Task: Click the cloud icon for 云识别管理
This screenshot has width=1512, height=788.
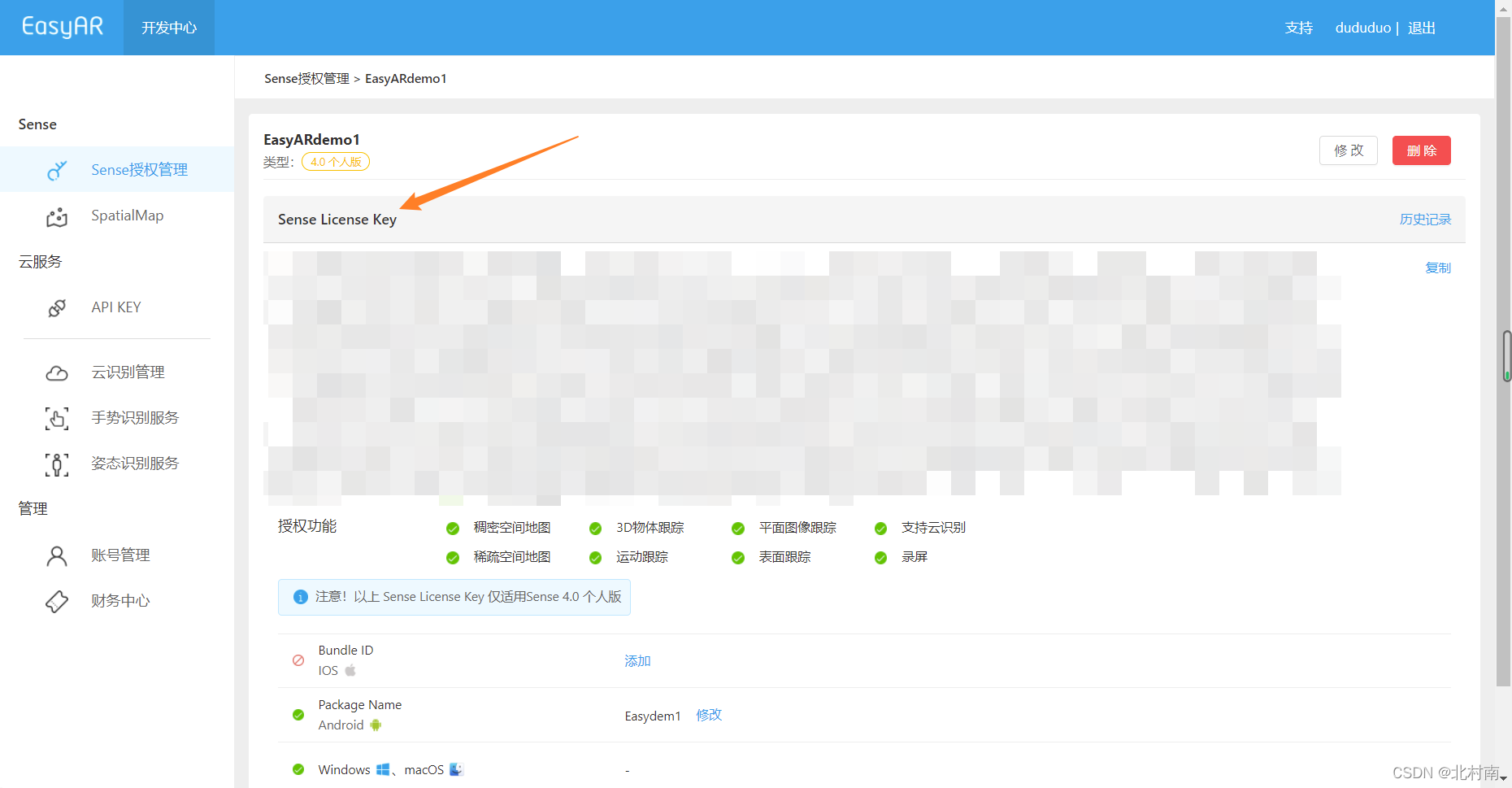Action: [57, 372]
